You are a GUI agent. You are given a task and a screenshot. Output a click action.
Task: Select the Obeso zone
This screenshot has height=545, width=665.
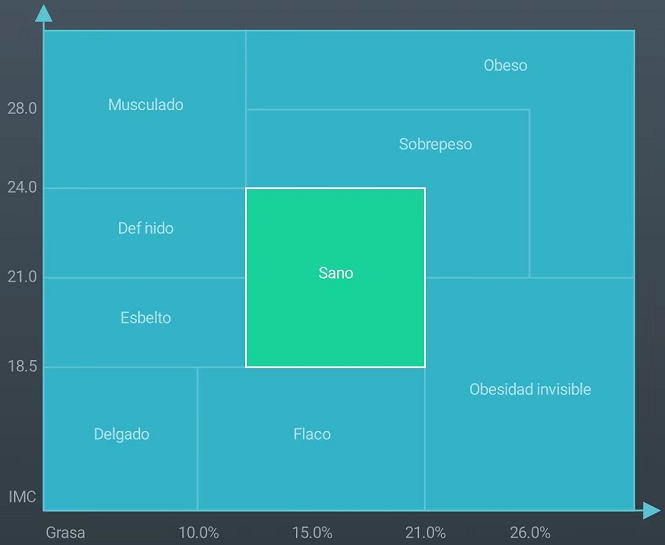[x=505, y=66]
